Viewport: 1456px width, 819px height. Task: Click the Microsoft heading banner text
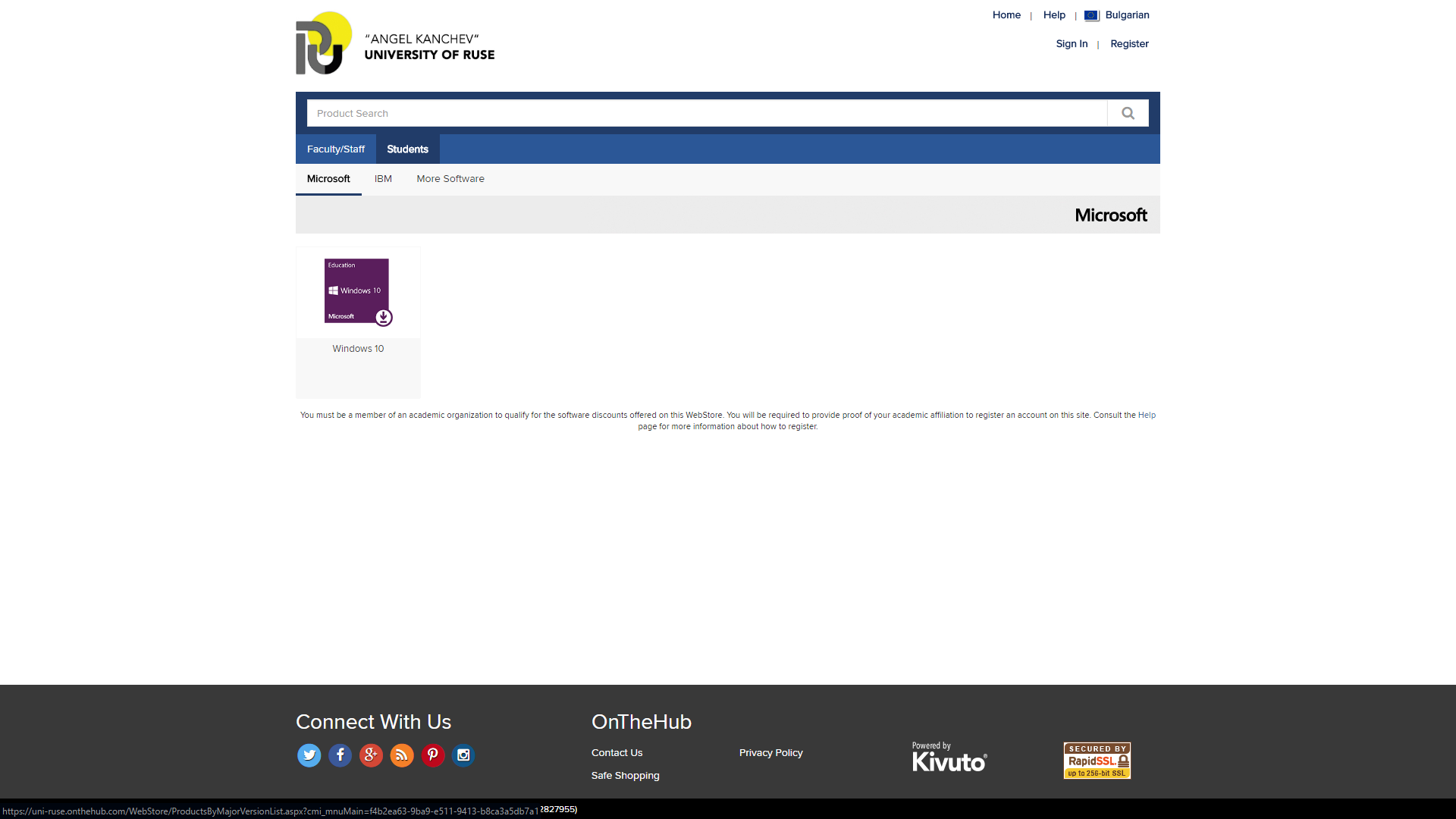[1111, 215]
